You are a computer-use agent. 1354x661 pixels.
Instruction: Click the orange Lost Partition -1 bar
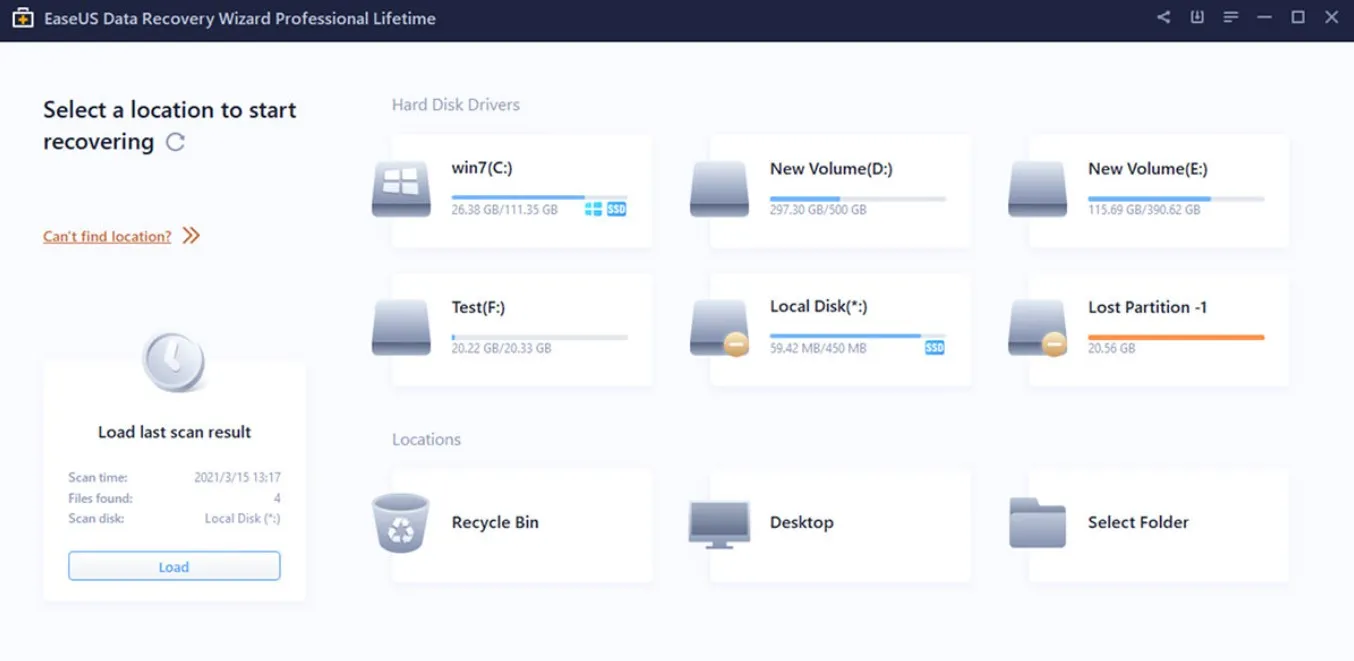tap(1176, 337)
